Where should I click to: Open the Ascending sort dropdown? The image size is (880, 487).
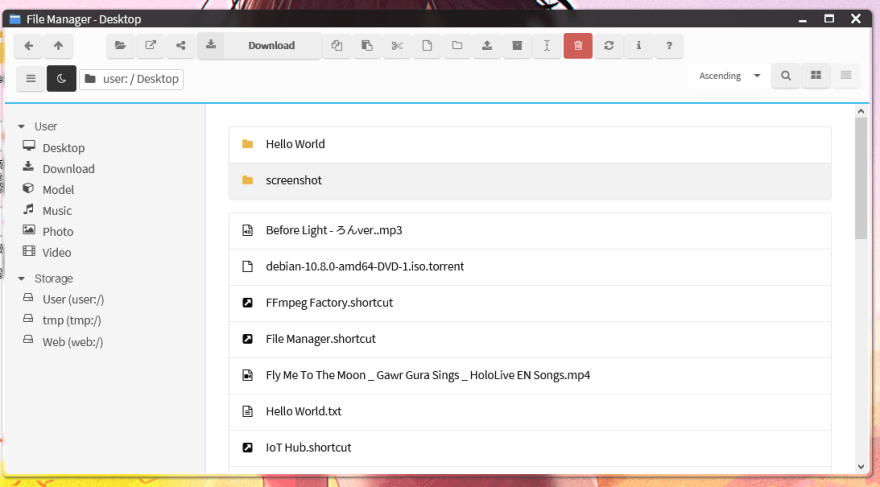pyautogui.click(x=729, y=76)
